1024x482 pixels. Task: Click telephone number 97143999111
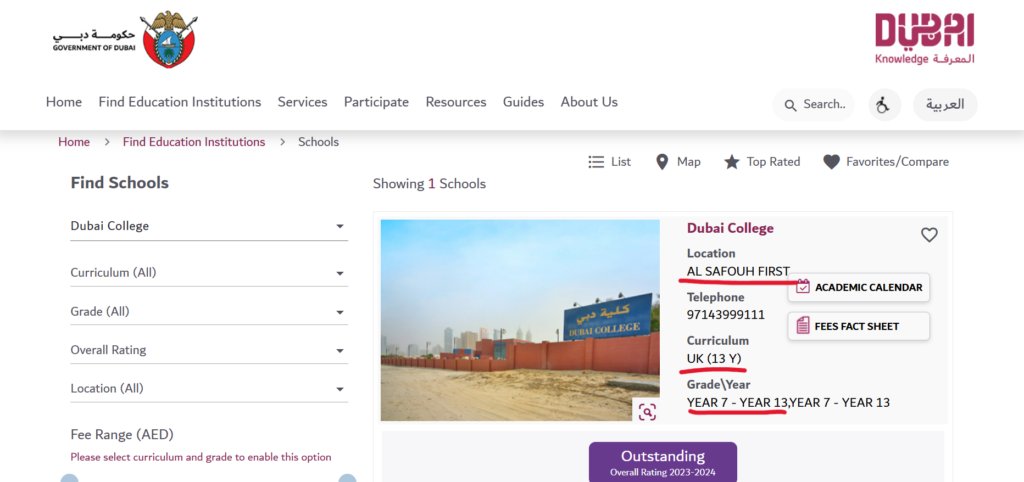[x=726, y=315]
